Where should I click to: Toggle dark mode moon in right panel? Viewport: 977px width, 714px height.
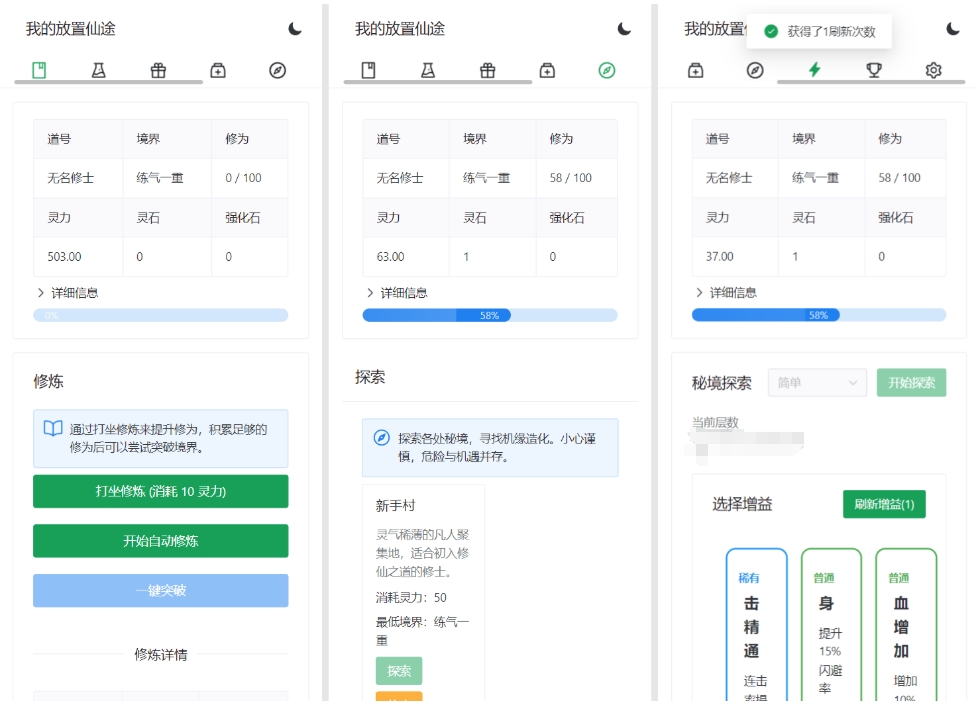coord(953,29)
